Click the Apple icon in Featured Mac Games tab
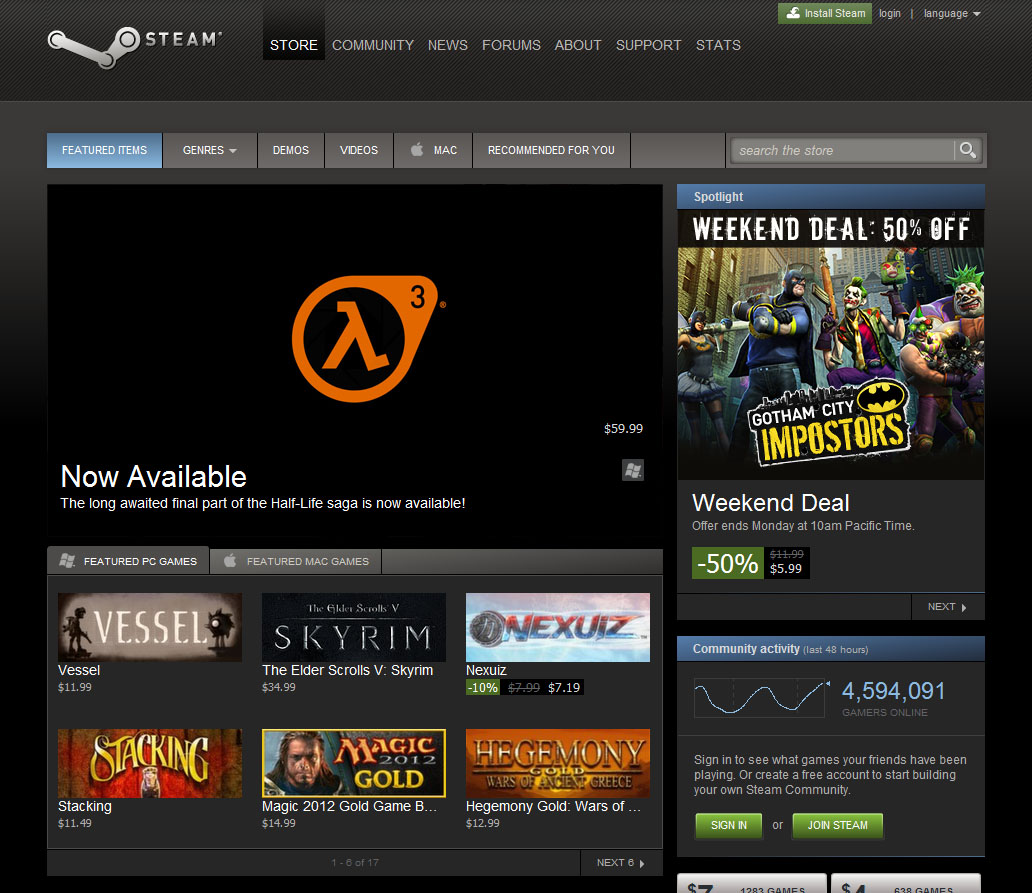This screenshot has width=1032, height=893. click(x=230, y=561)
